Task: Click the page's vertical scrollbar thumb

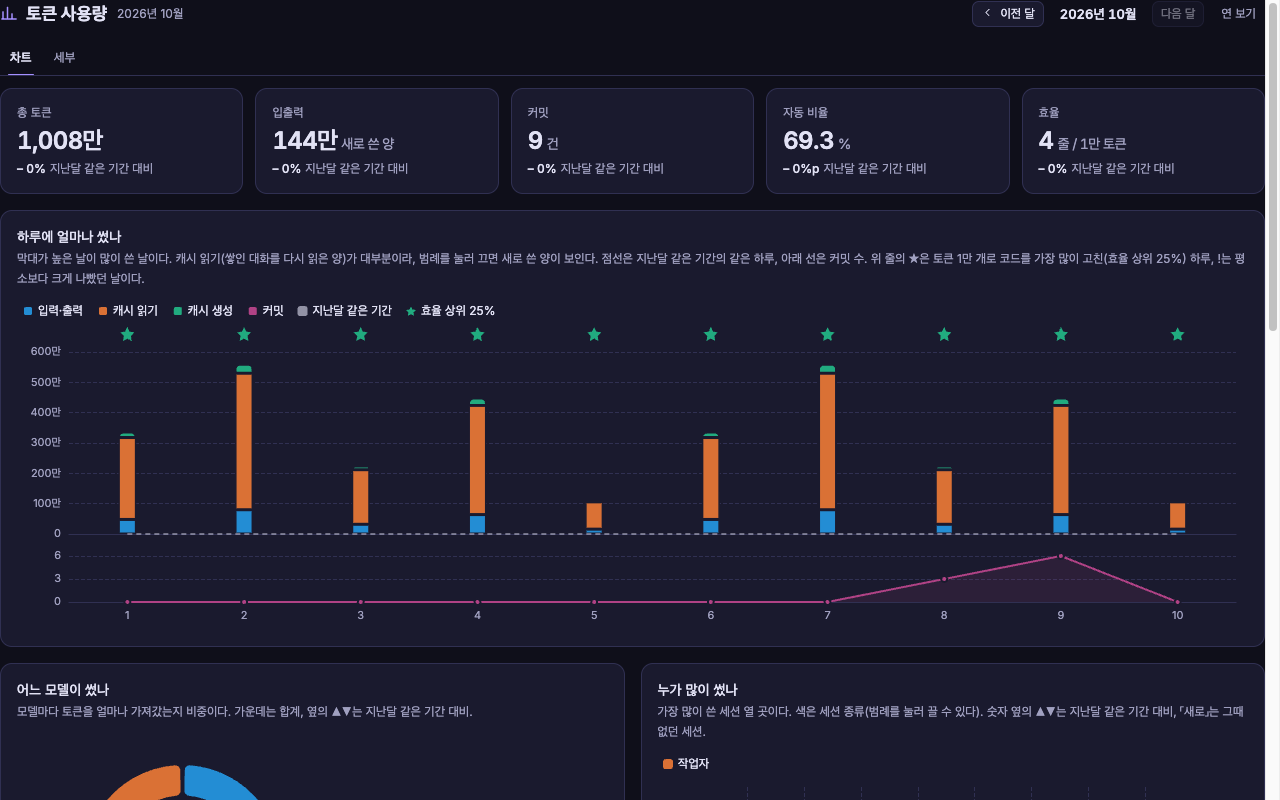Action: [1273, 165]
